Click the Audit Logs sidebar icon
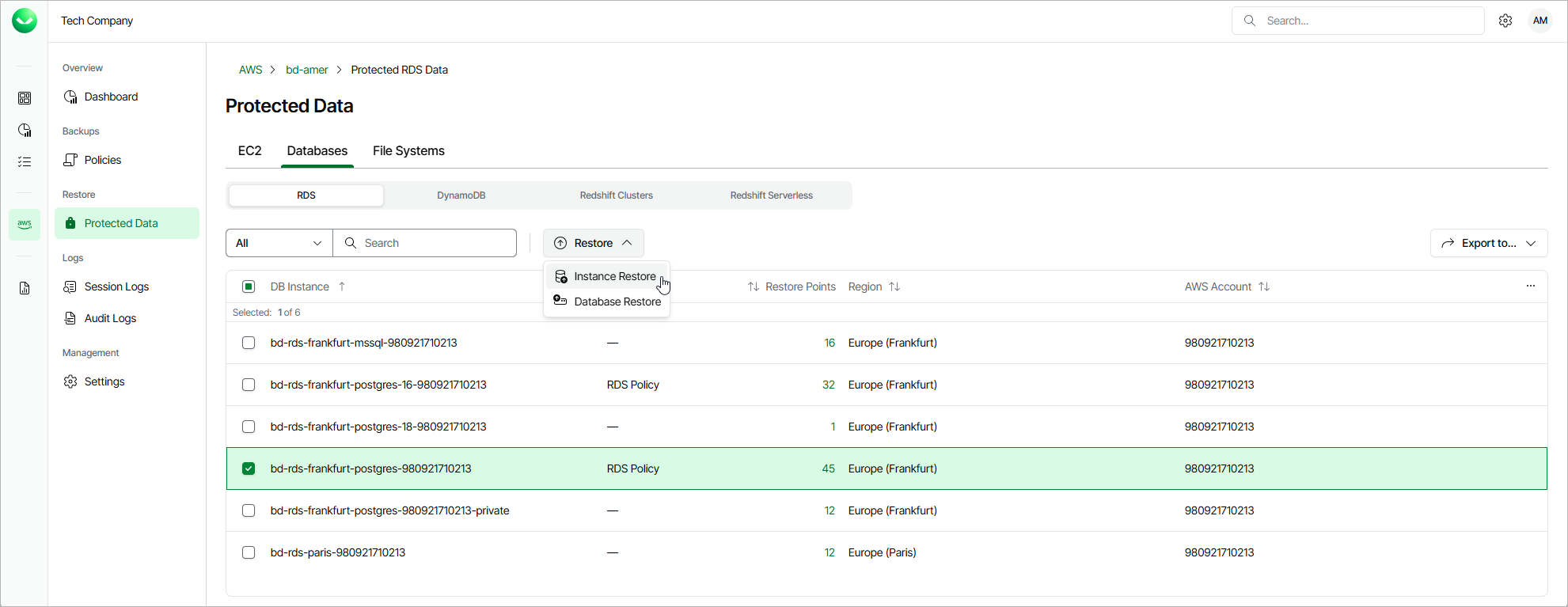The image size is (1568, 607). 70,318
